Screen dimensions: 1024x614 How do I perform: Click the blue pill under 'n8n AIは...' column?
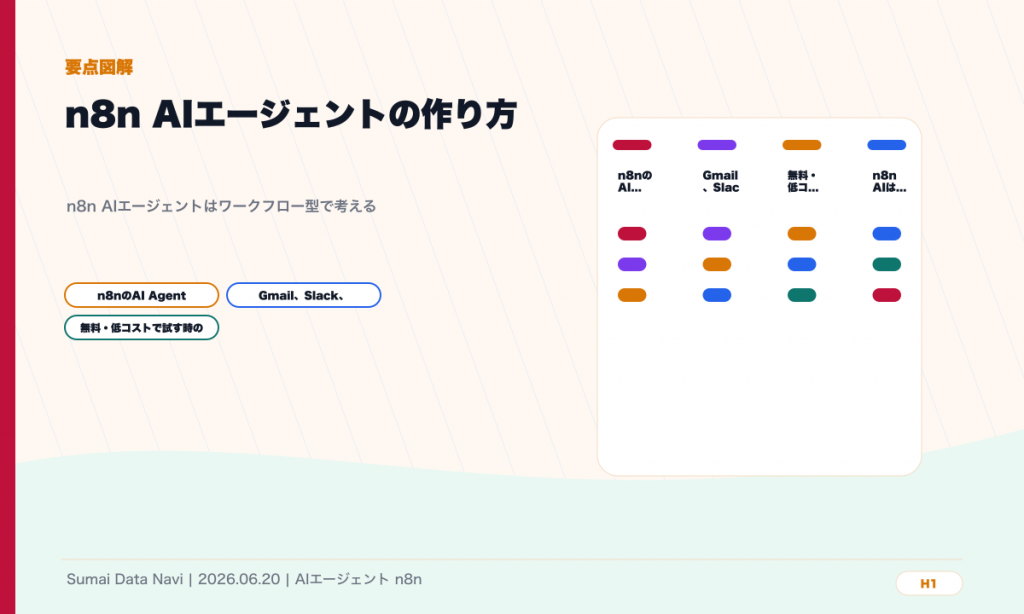pyautogui.click(x=887, y=234)
